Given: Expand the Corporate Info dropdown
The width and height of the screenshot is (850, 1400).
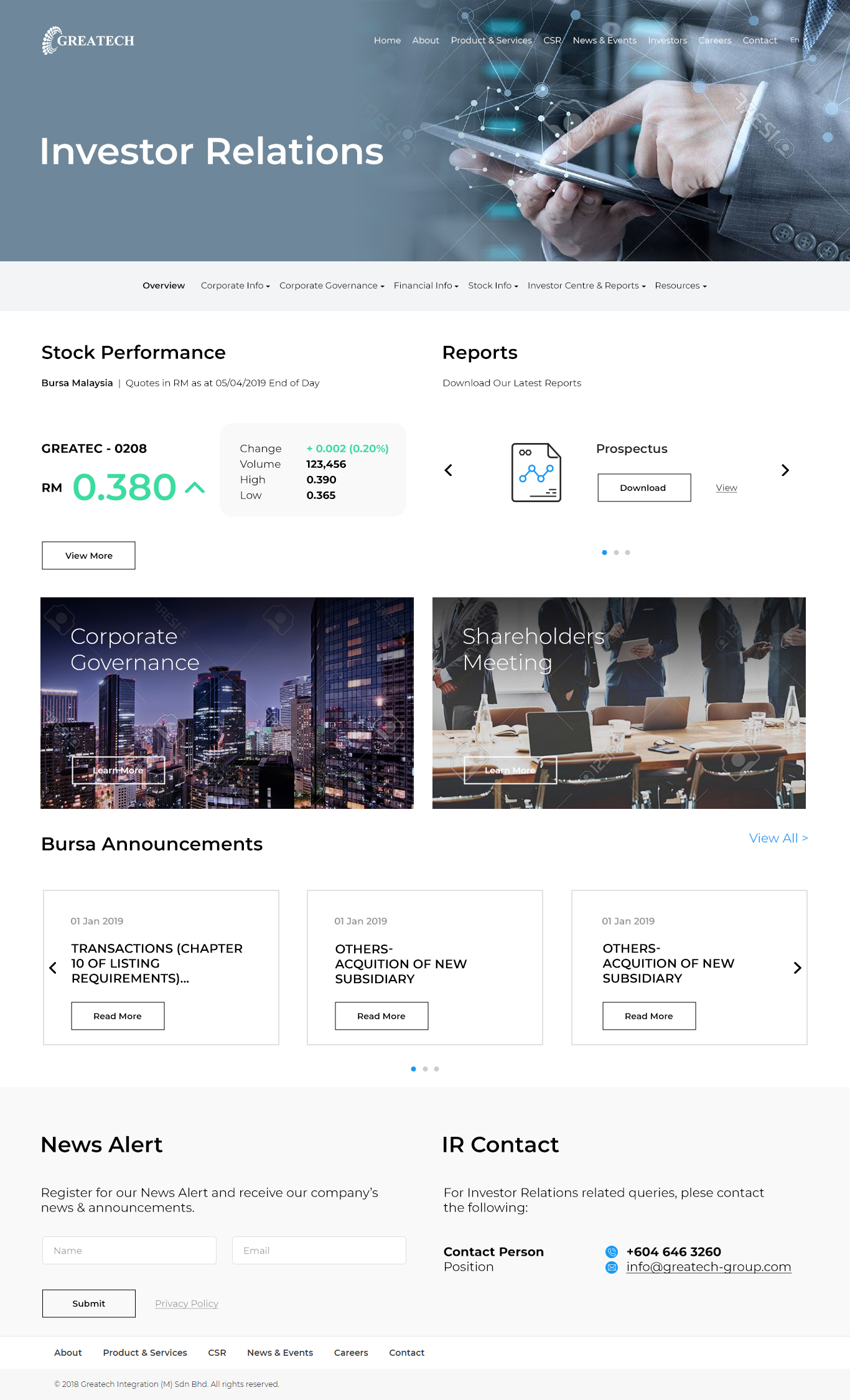Looking at the screenshot, I should 235,286.
